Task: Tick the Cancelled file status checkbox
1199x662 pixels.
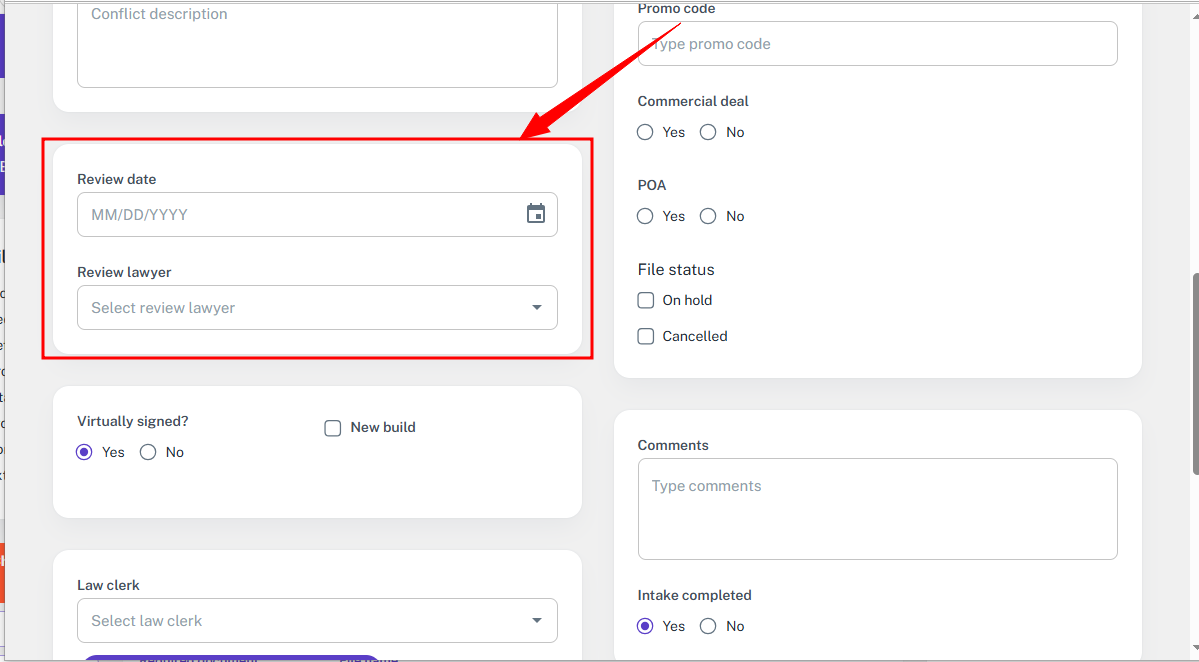Action: pos(646,336)
